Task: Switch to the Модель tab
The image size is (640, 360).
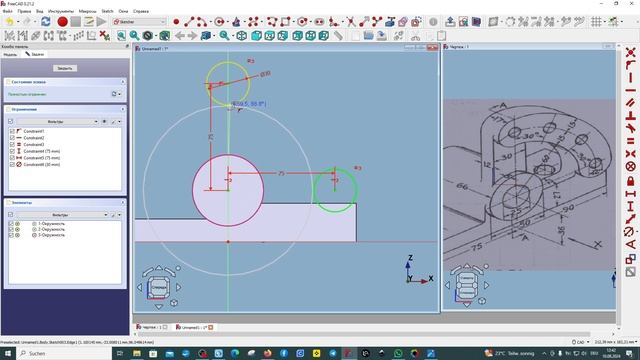Action: click(x=10, y=54)
